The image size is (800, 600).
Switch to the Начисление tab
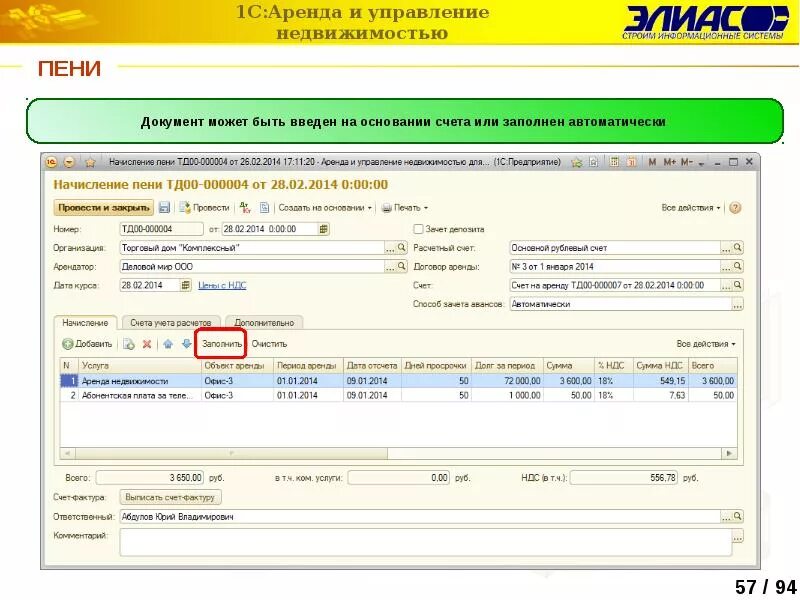85,323
